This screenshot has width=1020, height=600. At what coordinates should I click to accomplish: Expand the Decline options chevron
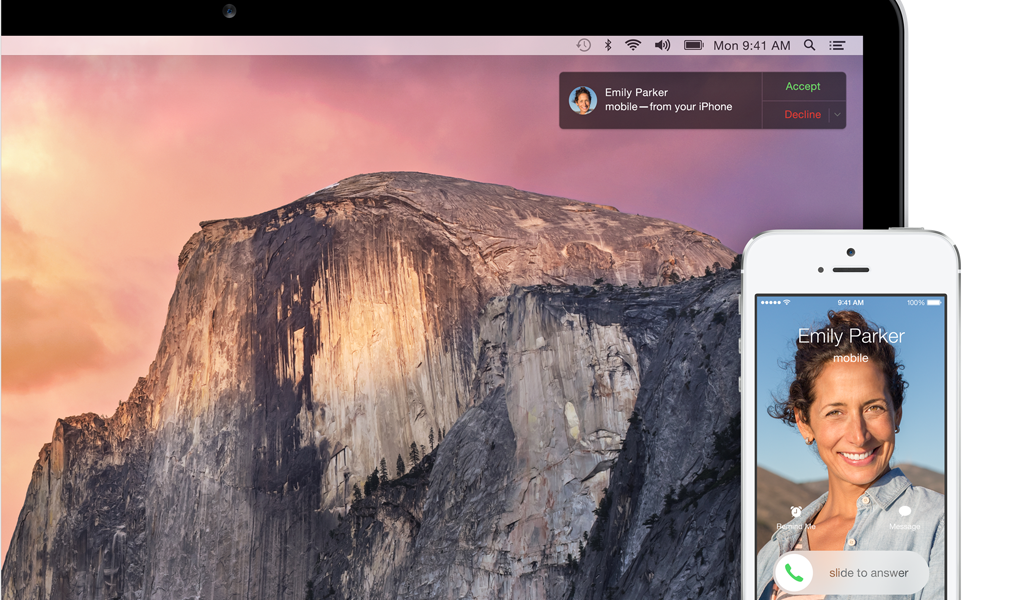point(838,115)
